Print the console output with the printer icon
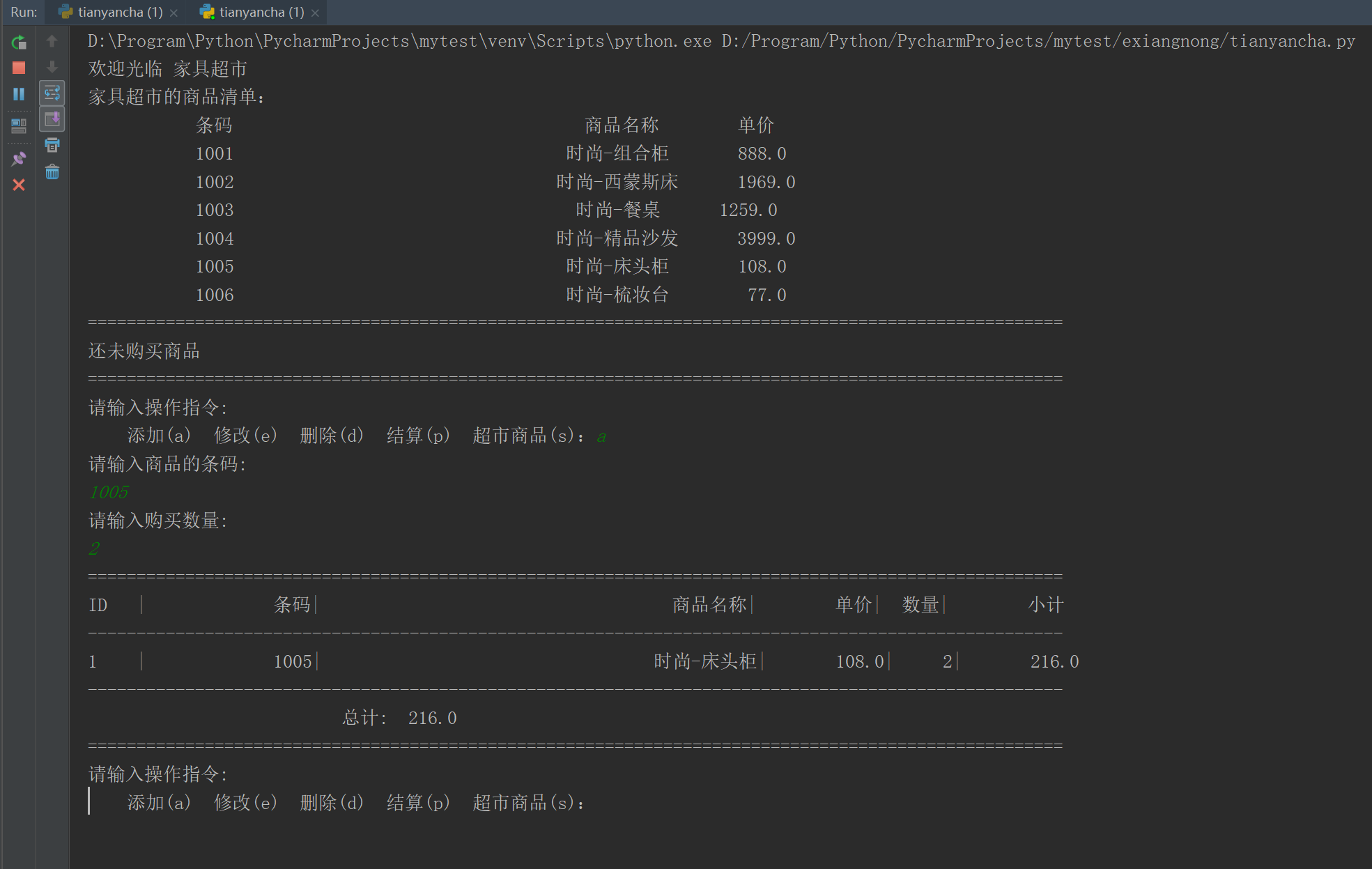Image resolution: width=1372 pixels, height=869 pixels. tap(52, 145)
